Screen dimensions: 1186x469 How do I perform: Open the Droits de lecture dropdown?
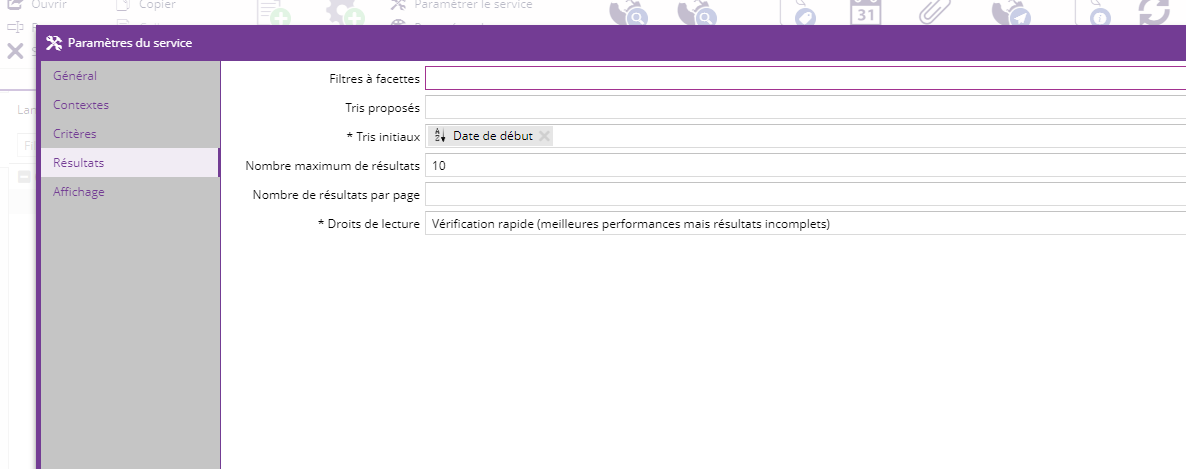[806, 223]
